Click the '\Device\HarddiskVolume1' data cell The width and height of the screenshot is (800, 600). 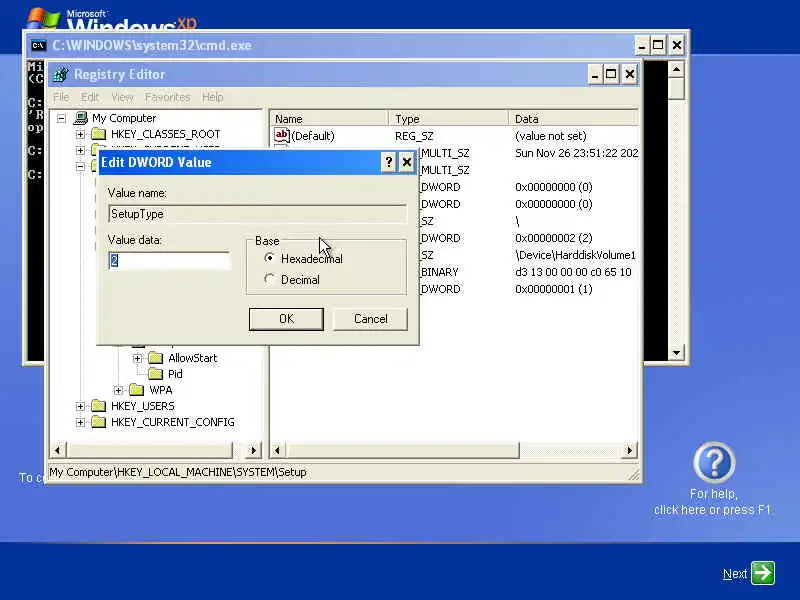click(x=576, y=255)
